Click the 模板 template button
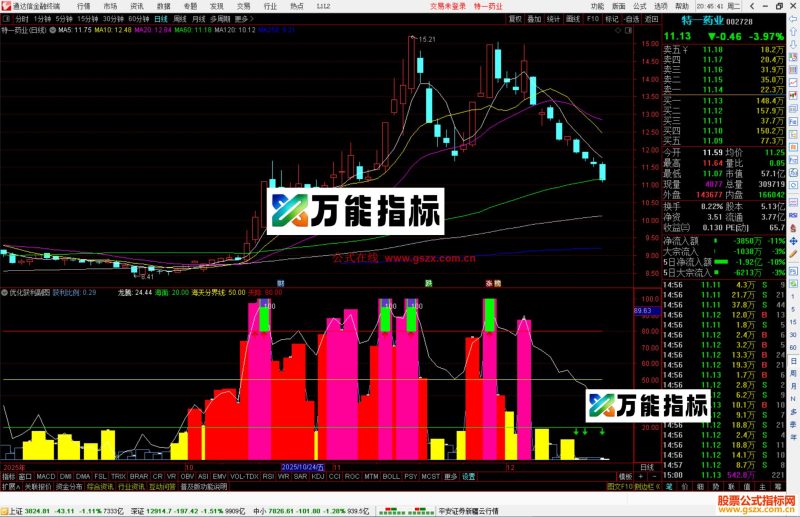The height and width of the screenshot is (517, 800). [624, 476]
